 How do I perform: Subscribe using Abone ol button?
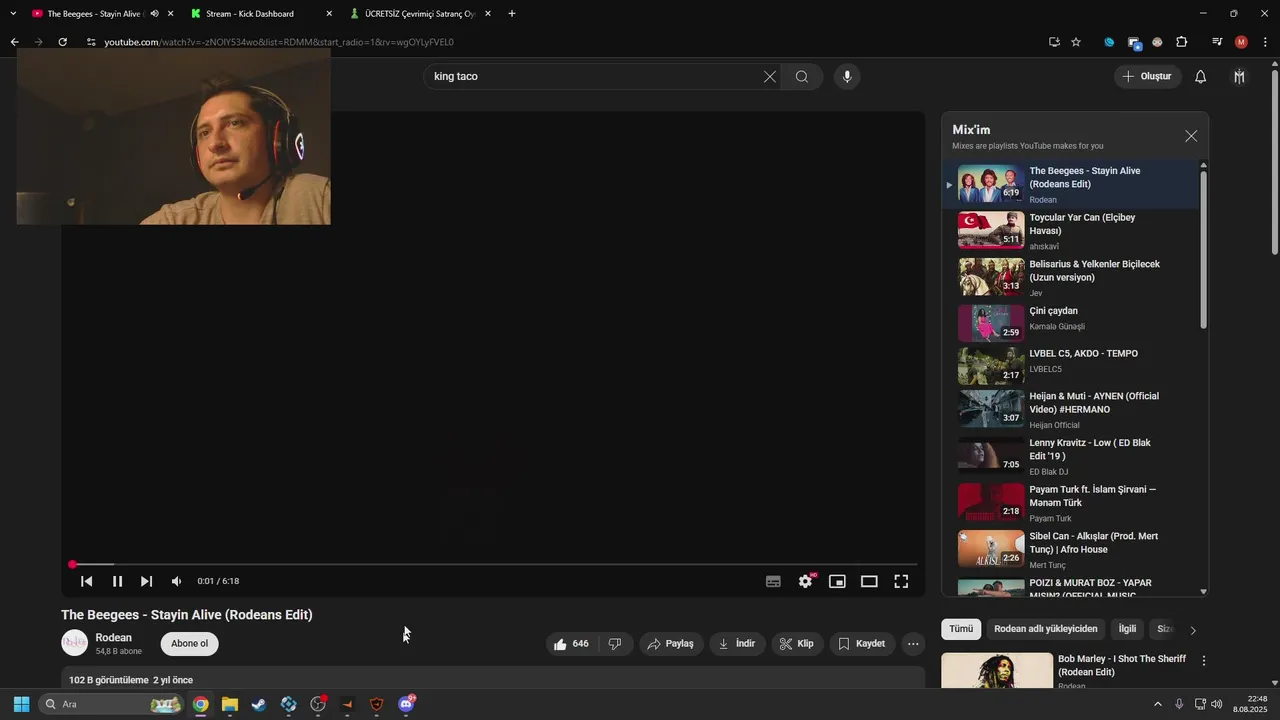coord(189,644)
